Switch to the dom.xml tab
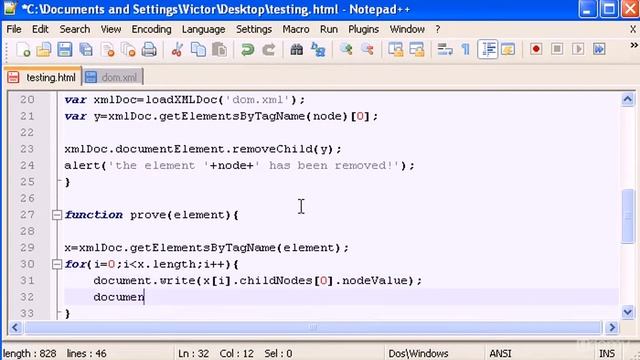Screen dimensions: 640x360 coord(113,77)
